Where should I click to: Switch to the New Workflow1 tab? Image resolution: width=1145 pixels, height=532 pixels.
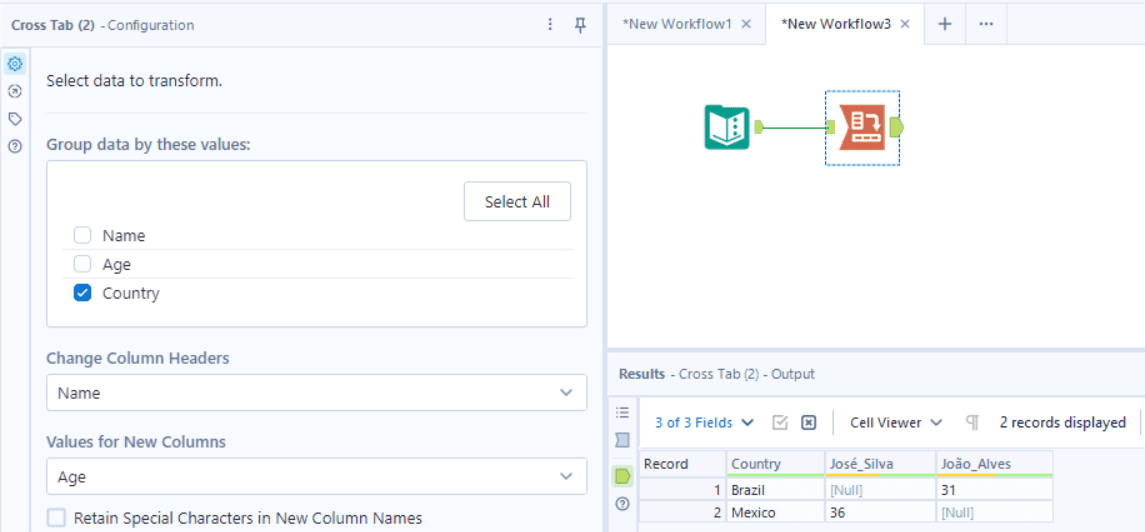(x=677, y=24)
